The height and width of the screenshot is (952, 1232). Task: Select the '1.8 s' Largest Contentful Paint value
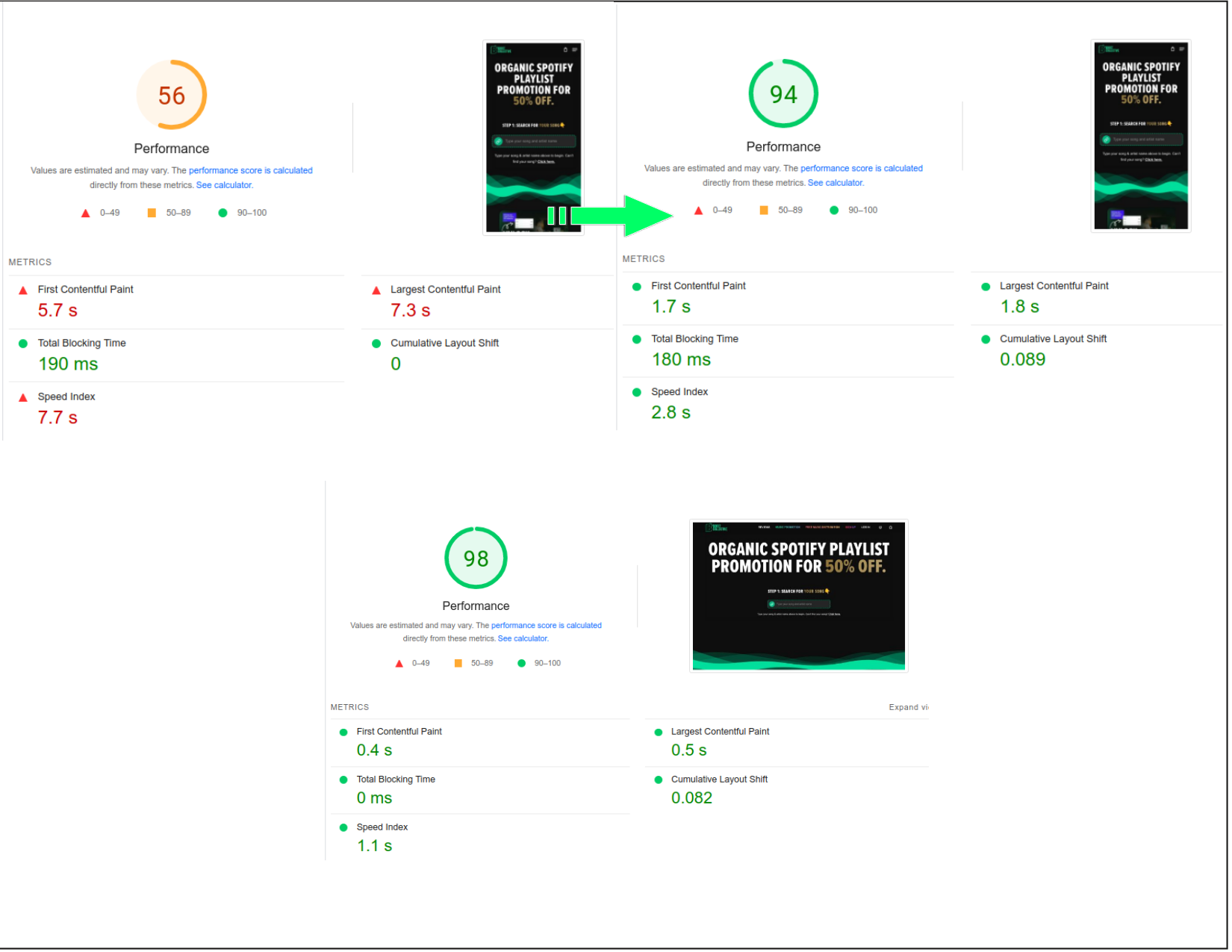tap(1020, 306)
